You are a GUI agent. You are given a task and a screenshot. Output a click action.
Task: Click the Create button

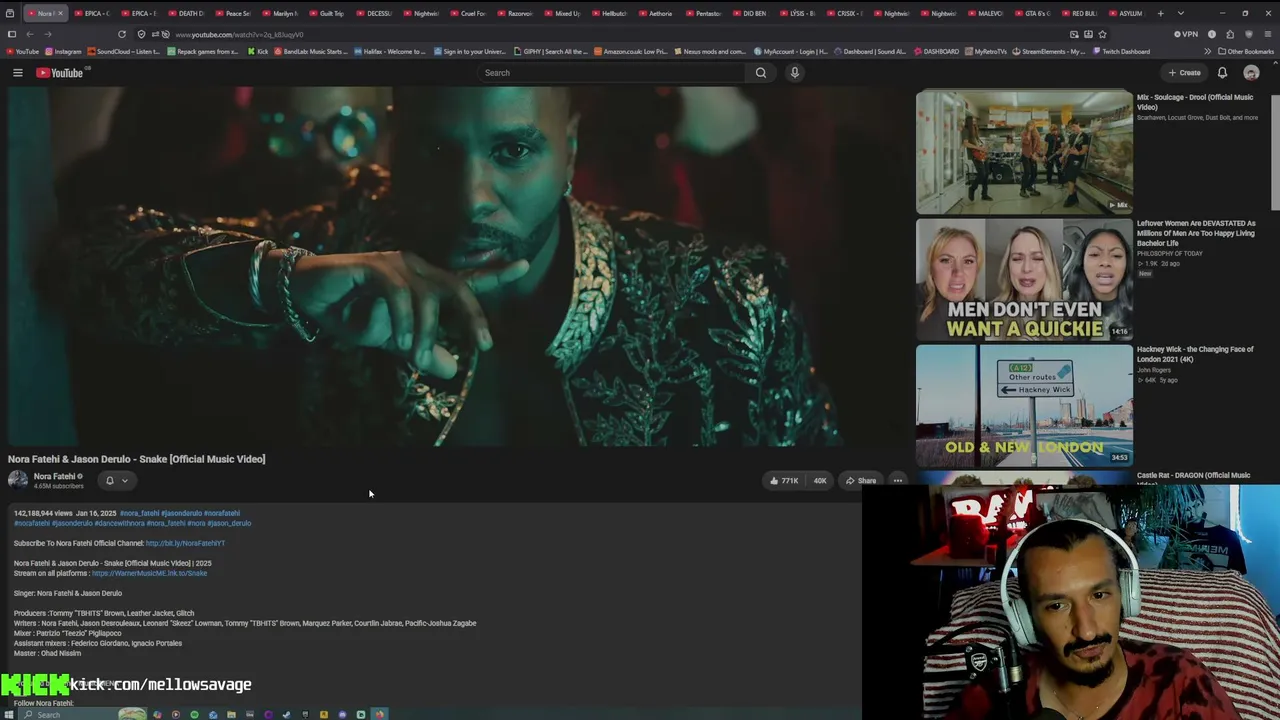[1184, 73]
